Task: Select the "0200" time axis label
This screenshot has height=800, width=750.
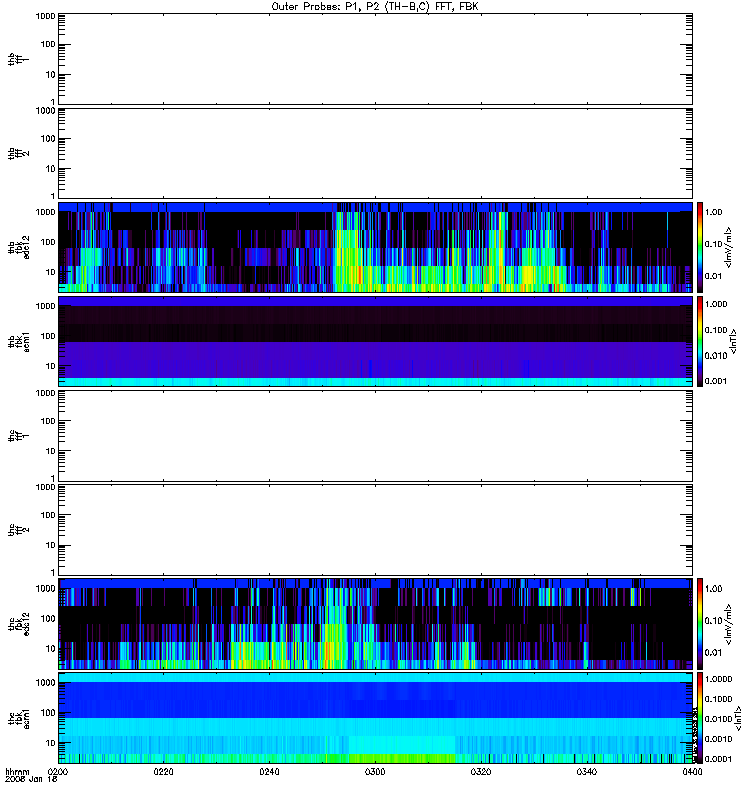Action: [x=58, y=771]
